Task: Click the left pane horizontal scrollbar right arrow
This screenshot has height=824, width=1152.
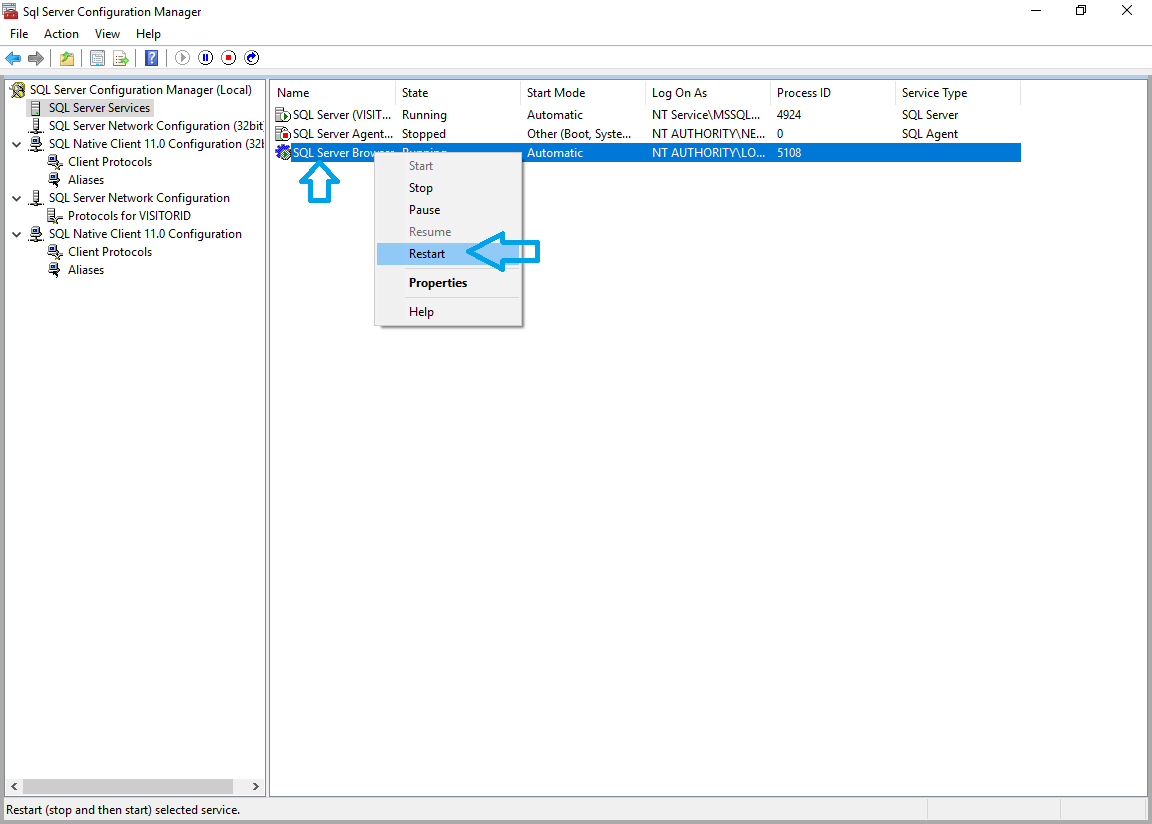Action: click(256, 787)
